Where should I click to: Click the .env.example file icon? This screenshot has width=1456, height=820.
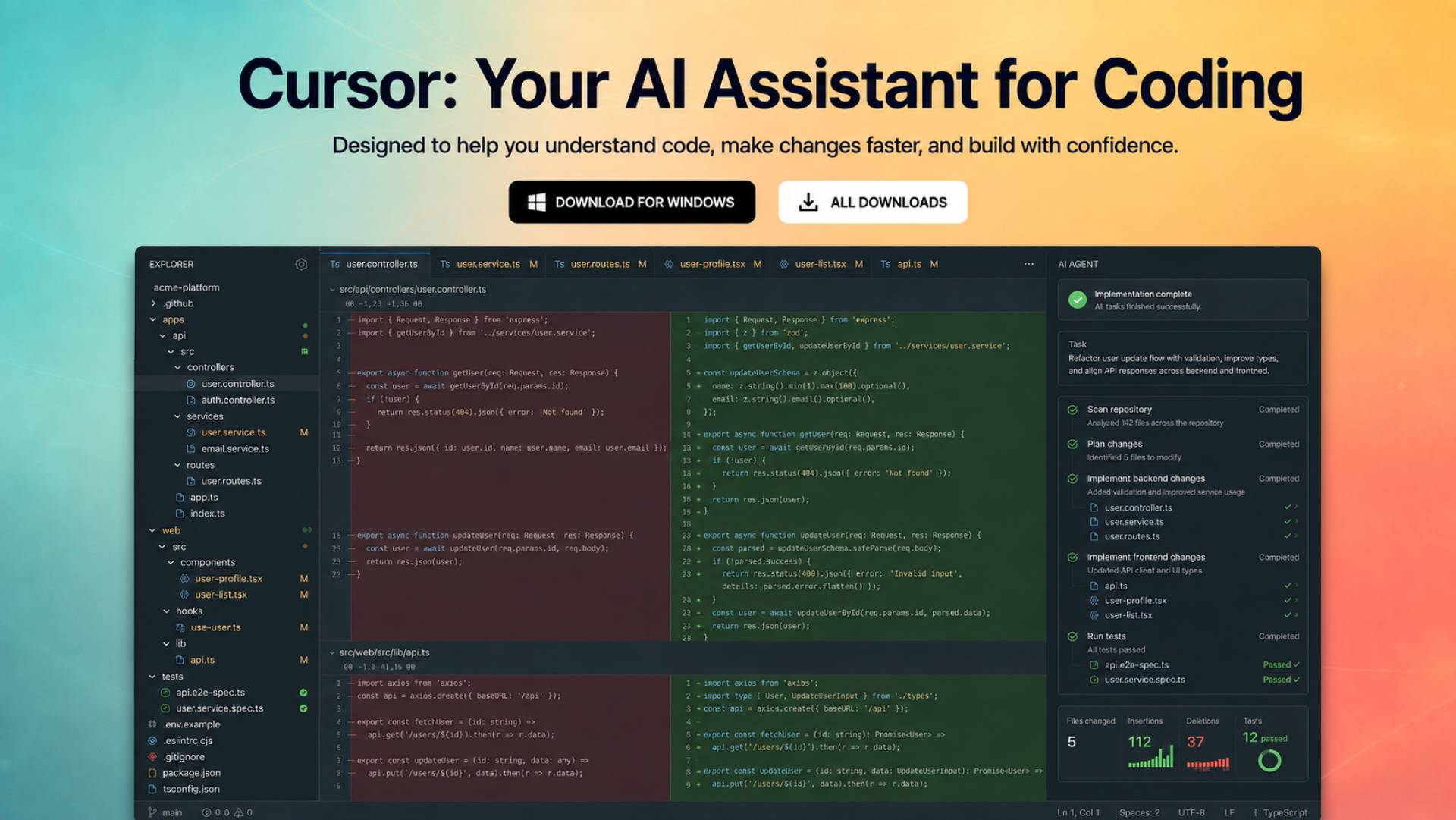point(152,724)
